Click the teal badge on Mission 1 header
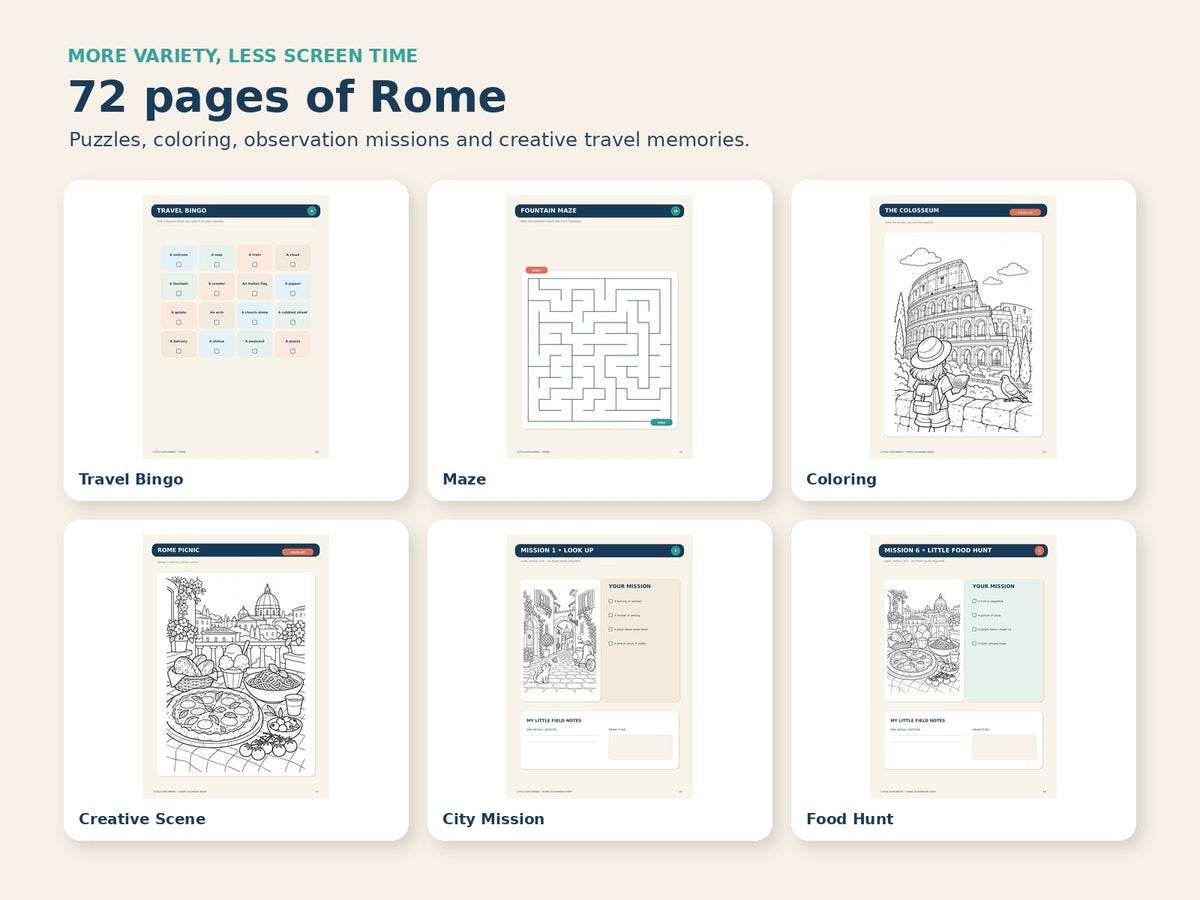Screen dimensions: 1200x900 pos(676,551)
